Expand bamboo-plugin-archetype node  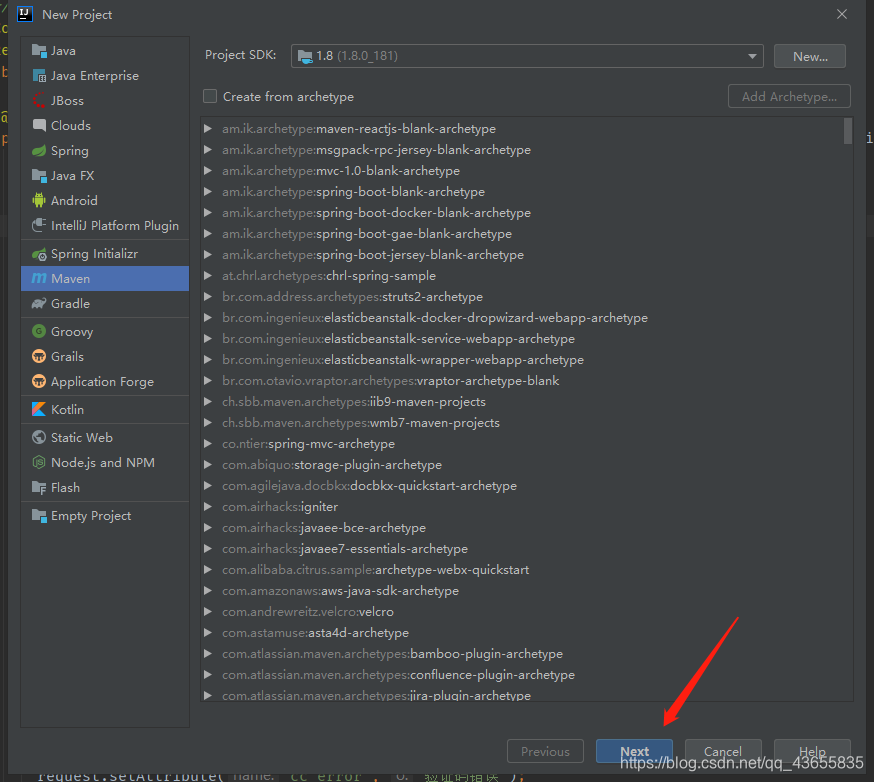(x=208, y=654)
